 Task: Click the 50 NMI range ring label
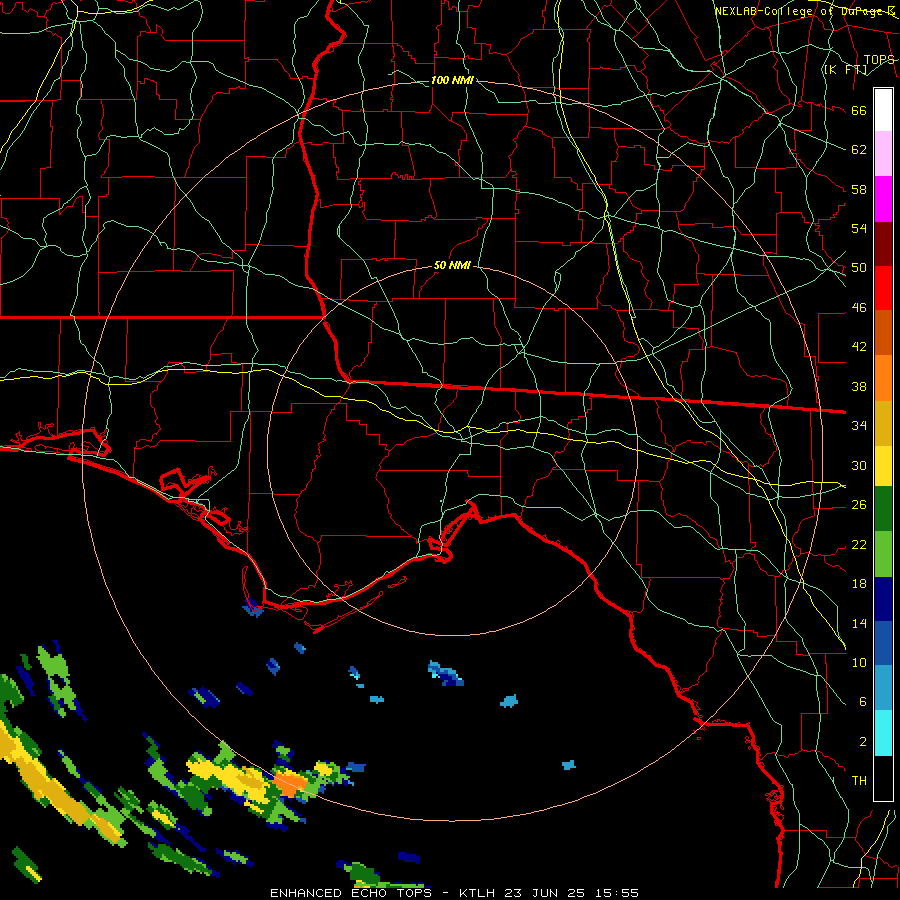point(452,265)
